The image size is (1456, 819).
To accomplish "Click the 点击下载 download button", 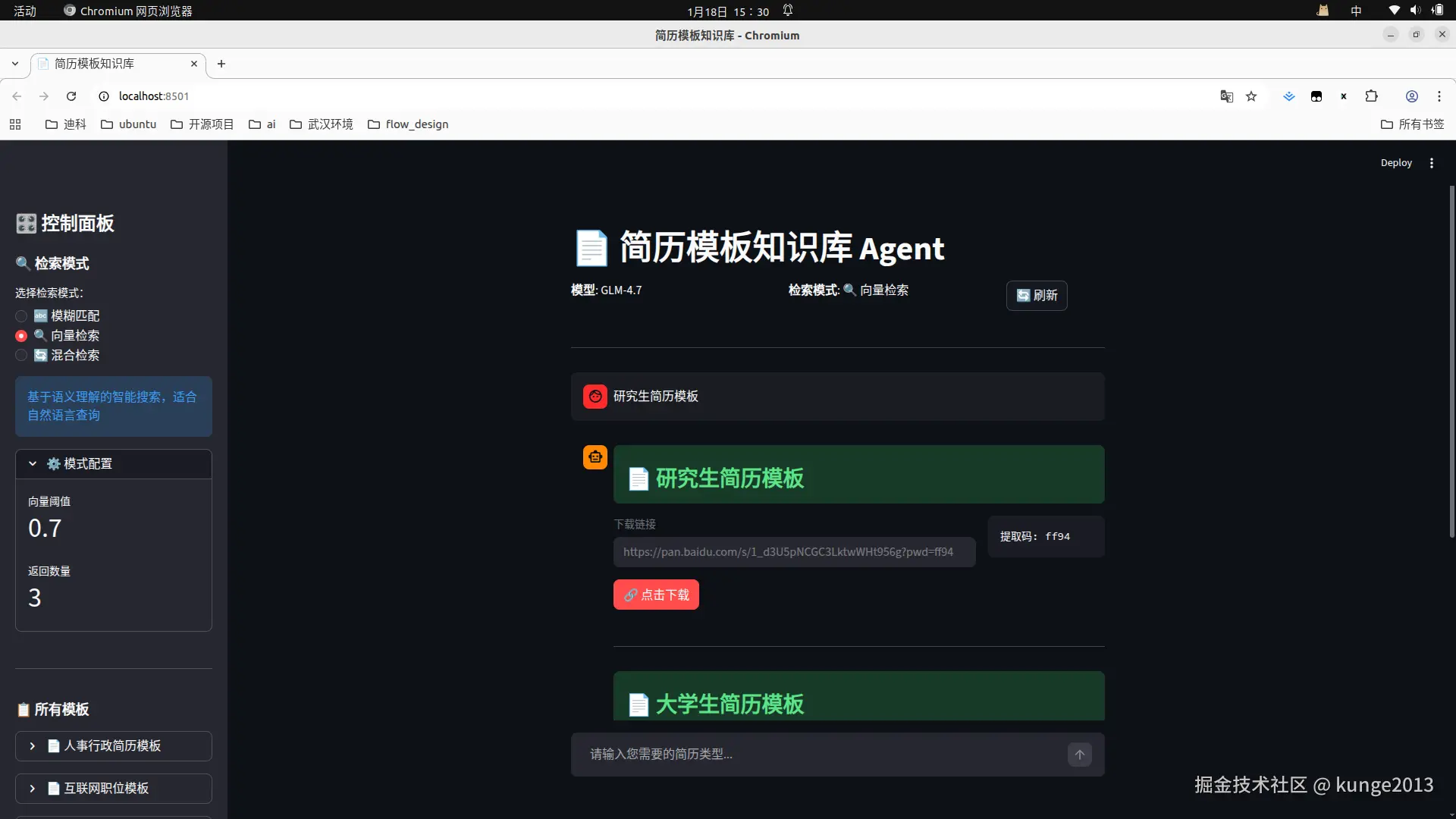I will 655,595.
